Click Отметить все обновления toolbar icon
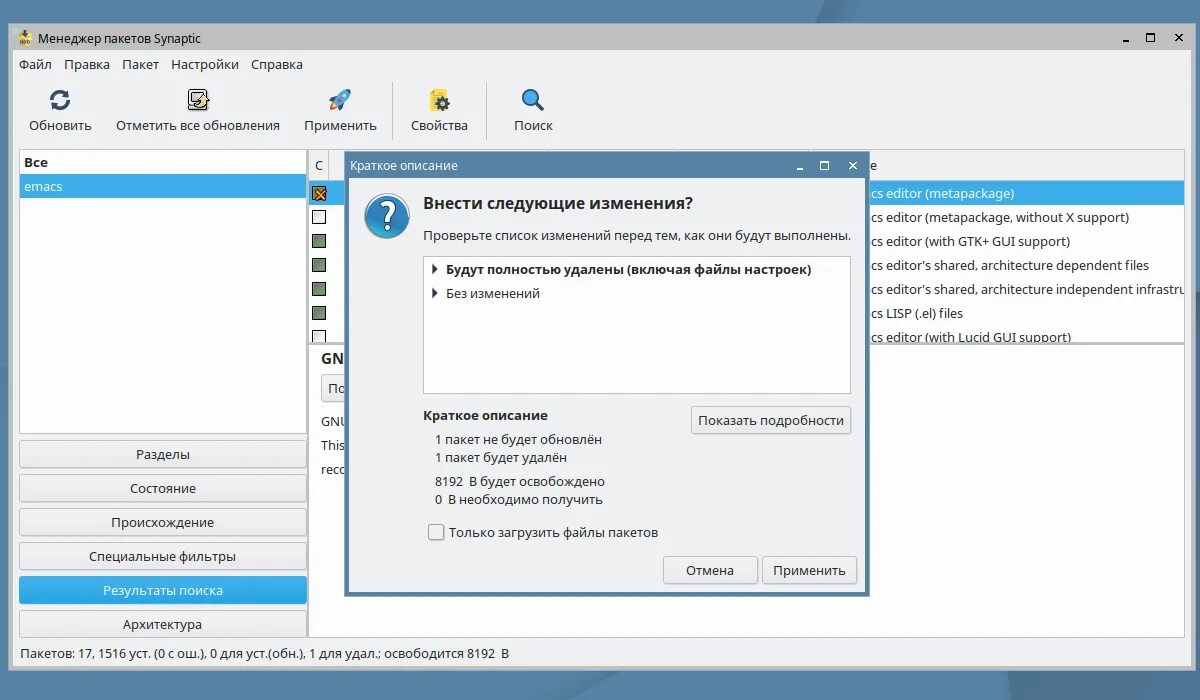The width and height of the screenshot is (1200, 700). (198, 100)
